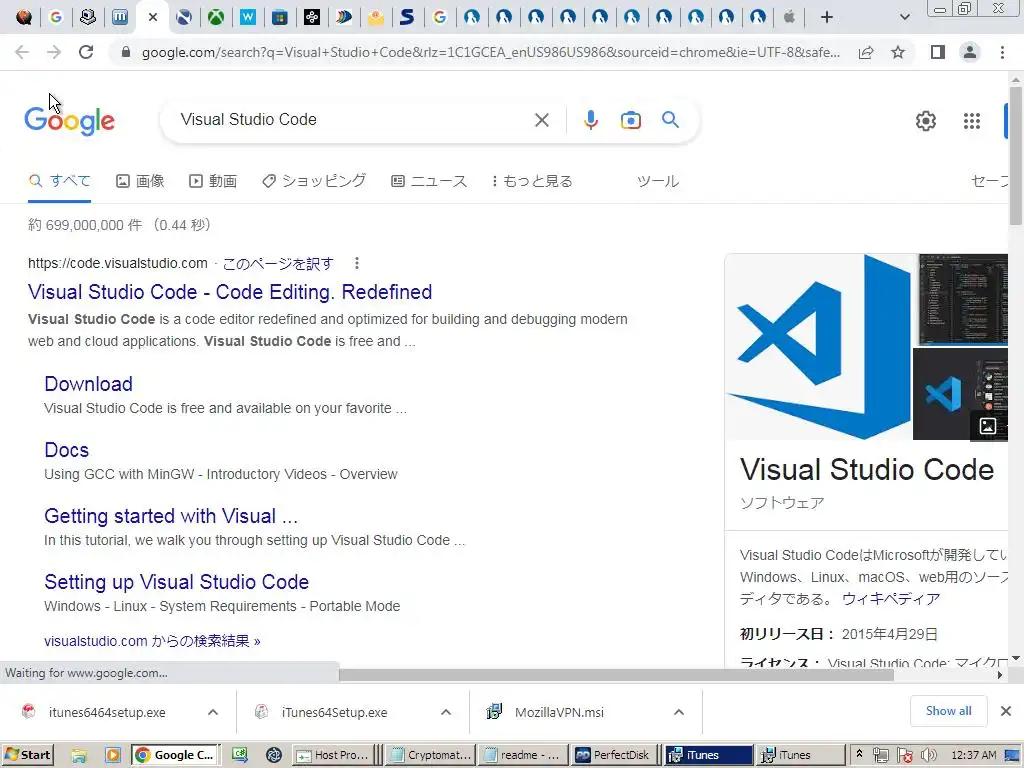Viewport: 1024px width, 768px height.
Task: View site info padlock icon
Action: point(126,52)
